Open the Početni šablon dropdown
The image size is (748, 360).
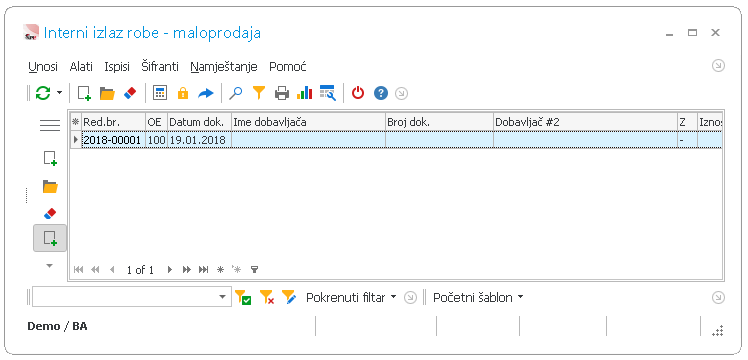click(478, 298)
